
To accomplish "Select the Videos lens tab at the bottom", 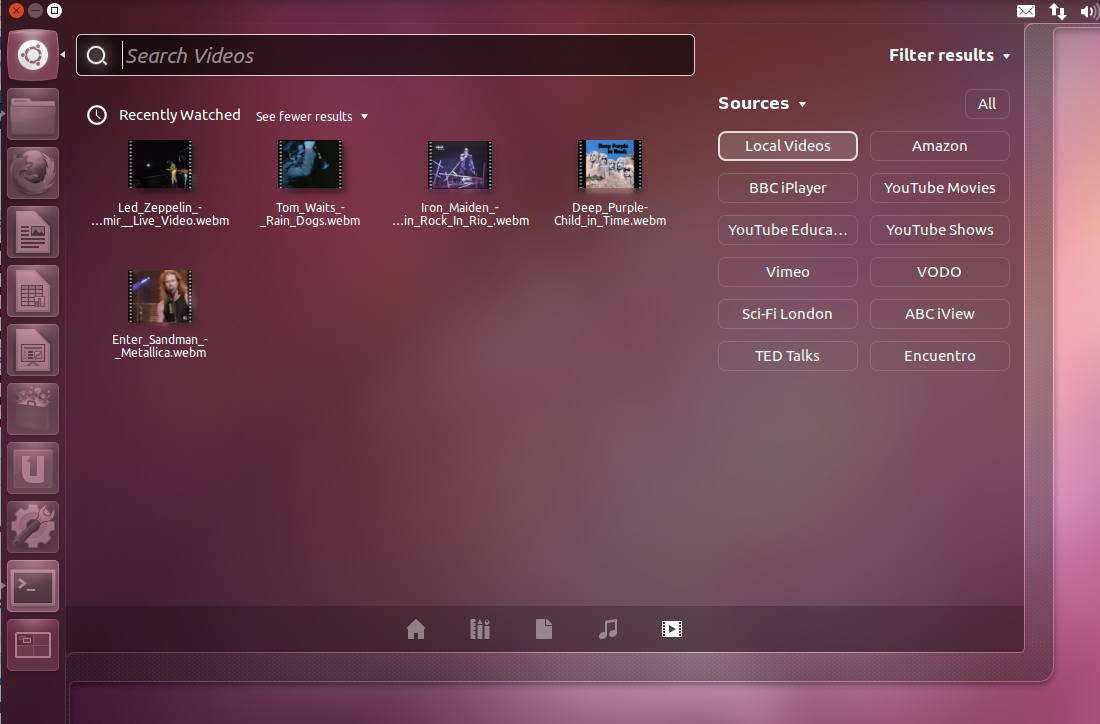I will (671, 629).
